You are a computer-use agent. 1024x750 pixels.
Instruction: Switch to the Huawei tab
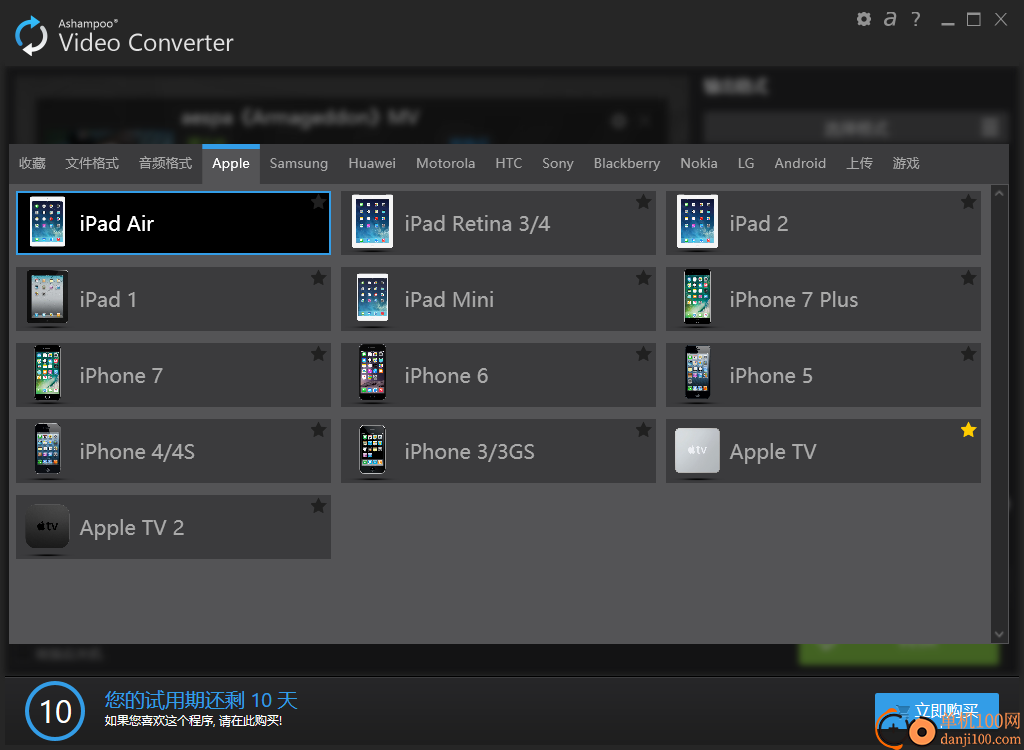(x=372, y=163)
